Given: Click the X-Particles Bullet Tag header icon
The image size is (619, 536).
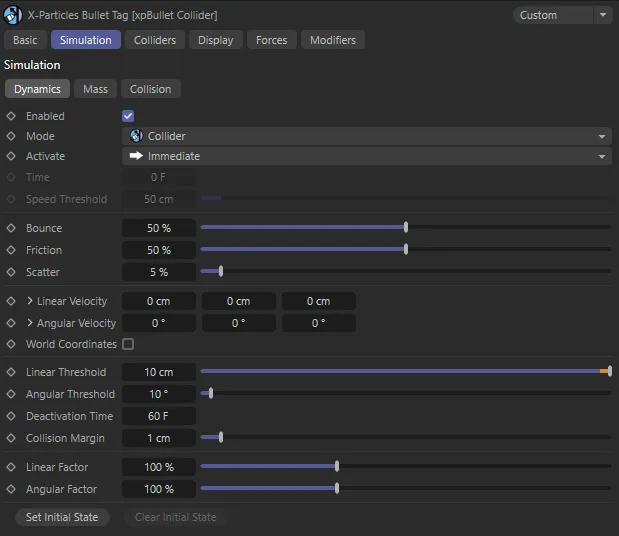Looking at the screenshot, I should coord(14,14).
